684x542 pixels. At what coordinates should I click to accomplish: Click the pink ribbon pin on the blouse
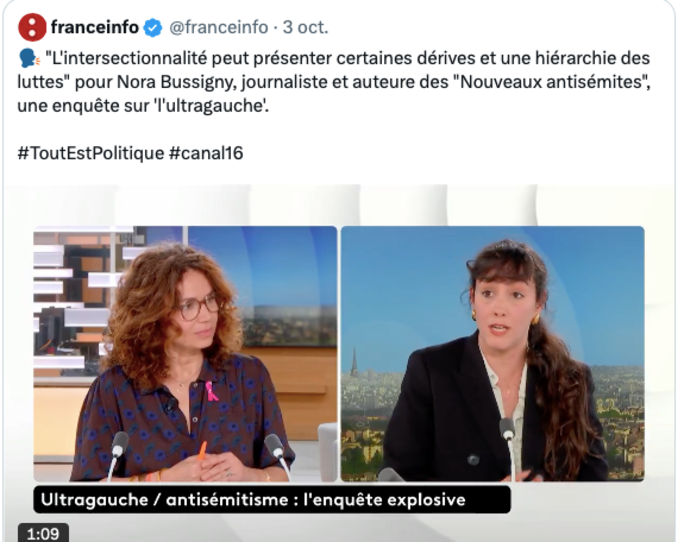[x=212, y=391]
